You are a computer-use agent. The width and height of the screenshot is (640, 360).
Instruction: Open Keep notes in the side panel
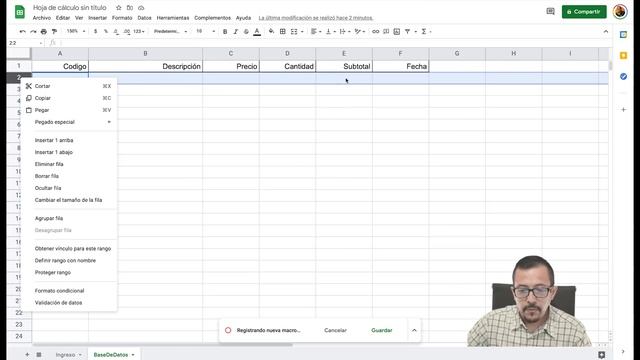pos(623,56)
